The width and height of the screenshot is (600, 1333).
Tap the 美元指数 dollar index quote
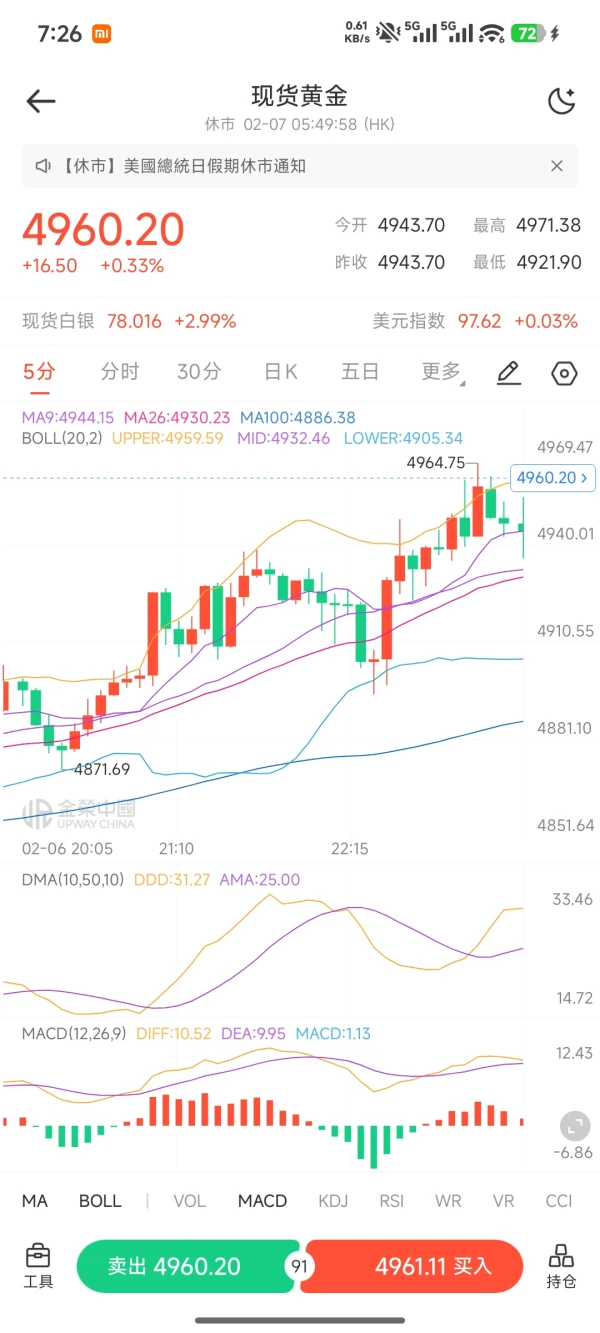click(x=475, y=321)
